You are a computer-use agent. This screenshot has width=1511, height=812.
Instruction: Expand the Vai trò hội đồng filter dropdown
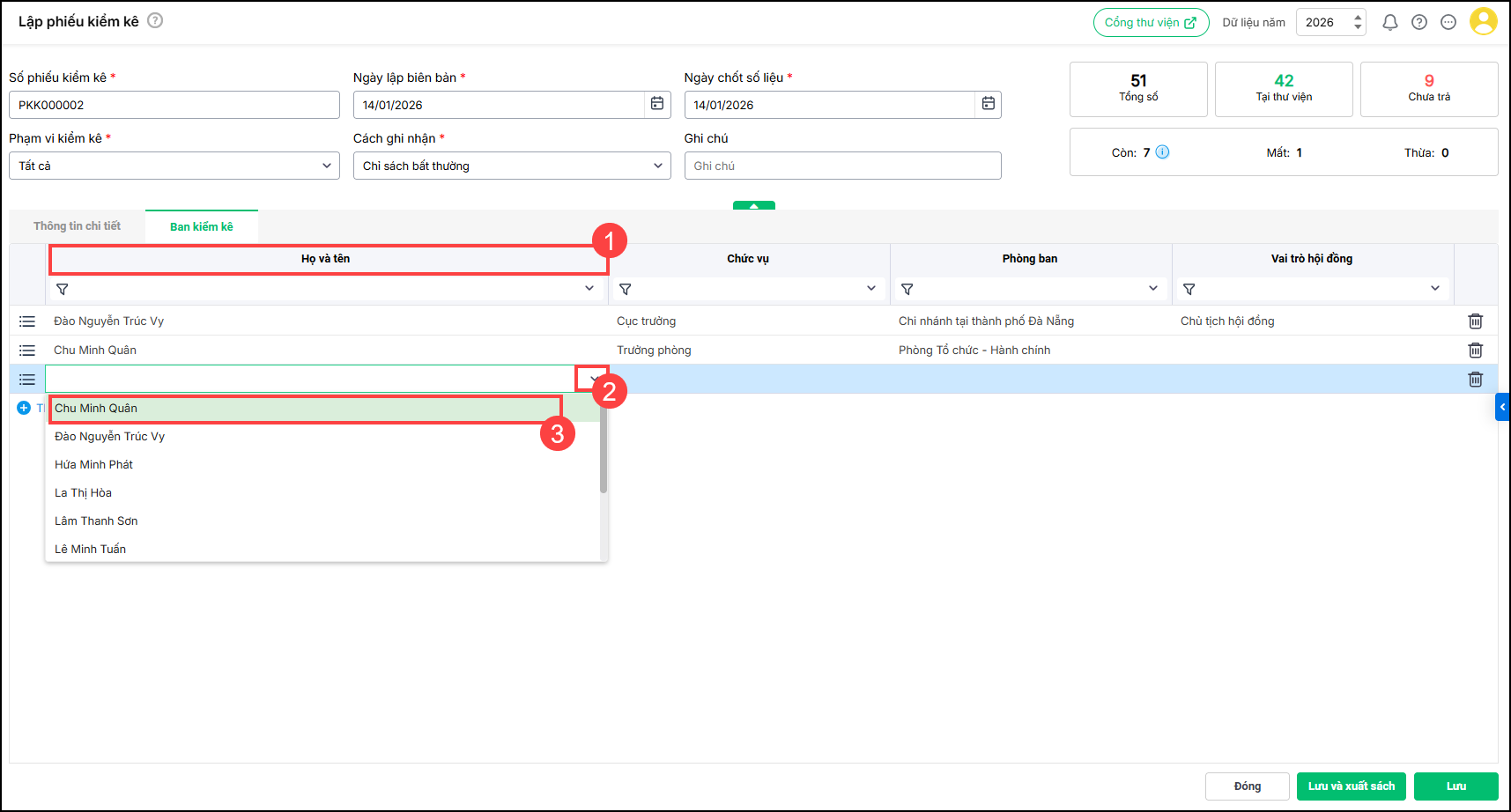coord(1434,289)
